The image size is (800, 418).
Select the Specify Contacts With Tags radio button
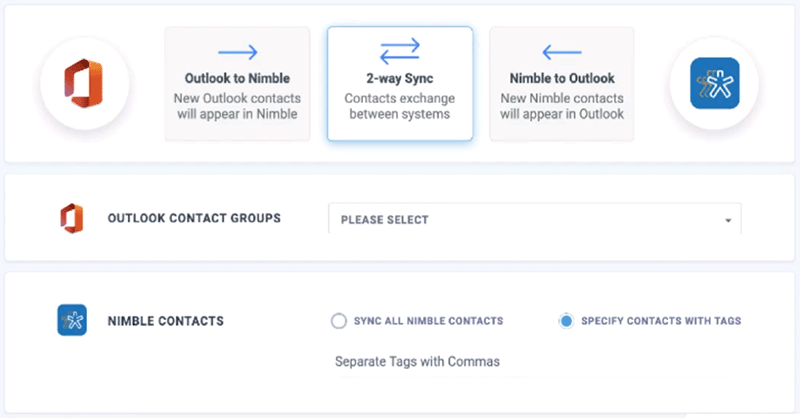tap(566, 321)
